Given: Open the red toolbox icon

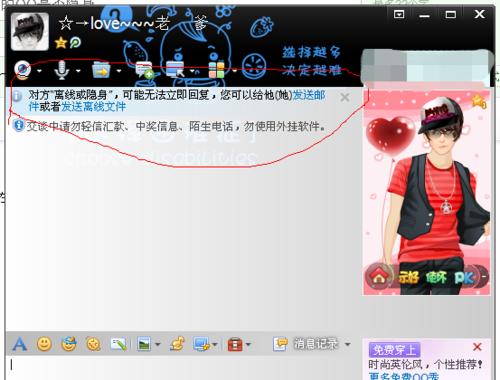Looking at the screenshot, I should (x=235, y=344).
